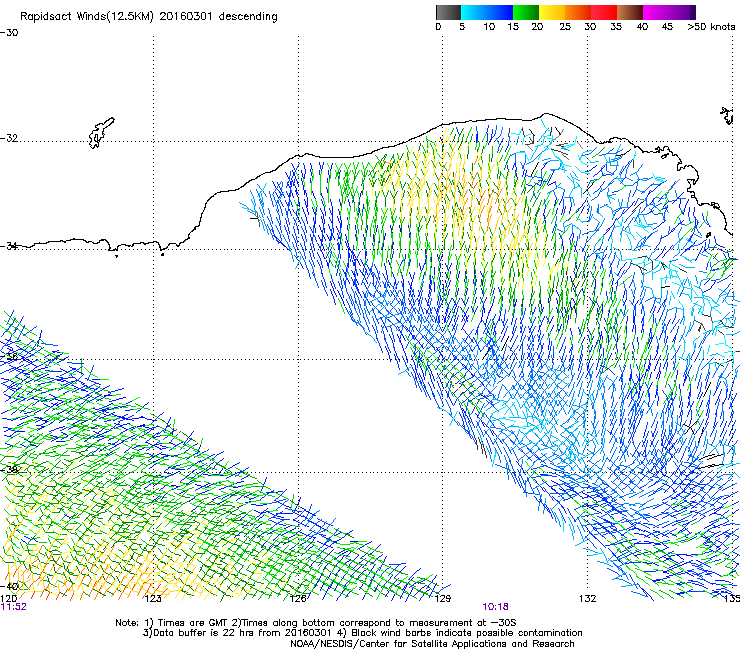Click the '>50 knots' legend label
This screenshot has width=740, height=650.
click(711, 27)
